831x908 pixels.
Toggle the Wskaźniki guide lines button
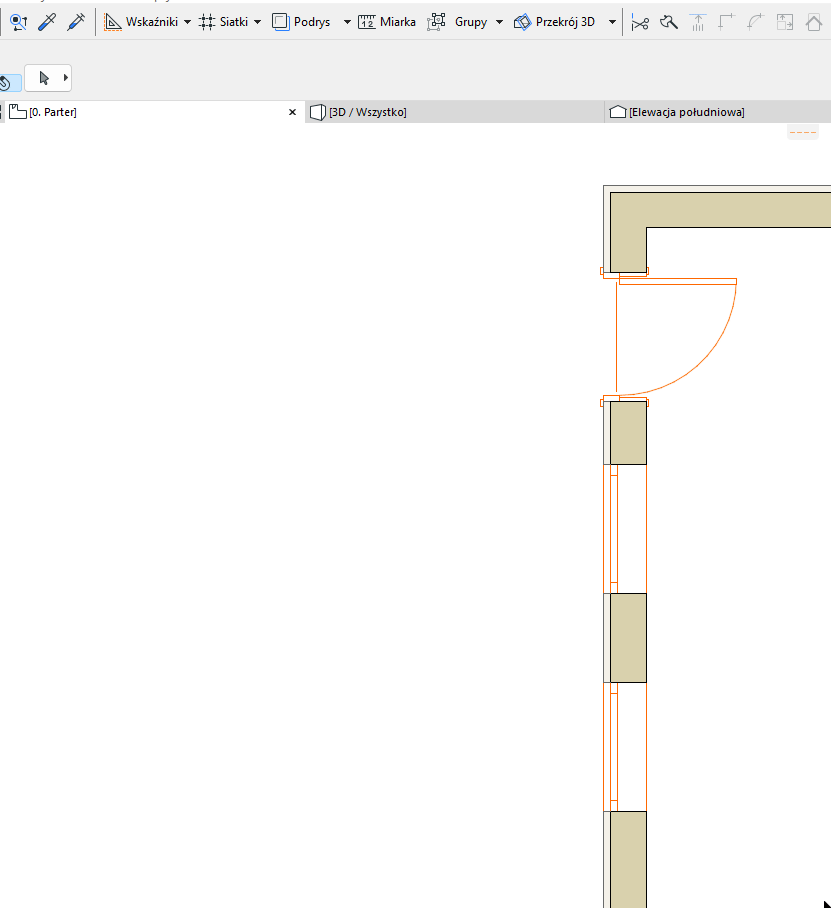coord(143,21)
